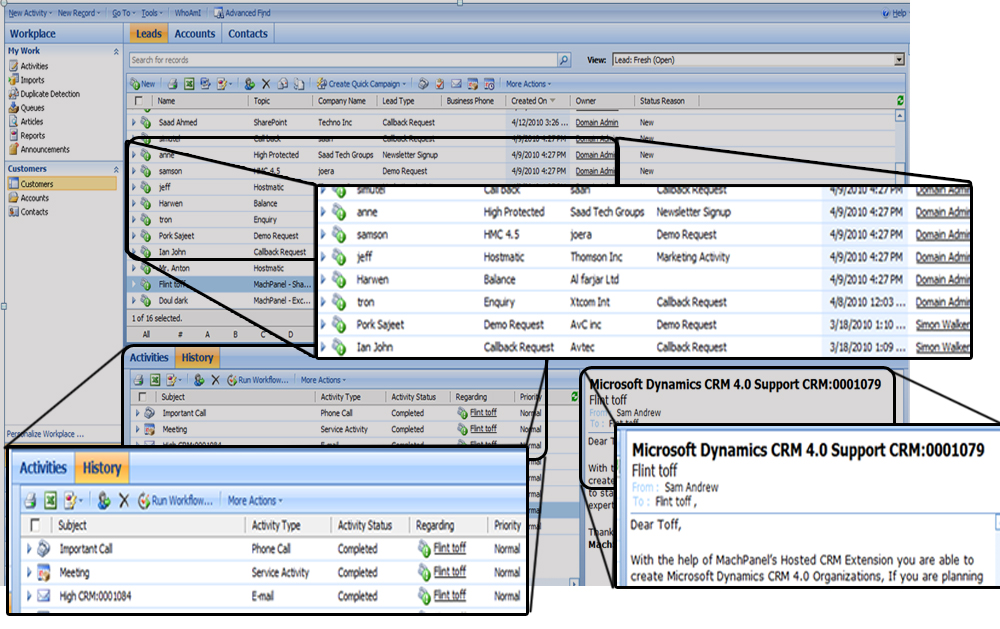1000x629 pixels.
Task: Click the green refresh icon on the leads grid
Action: (901, 101)
